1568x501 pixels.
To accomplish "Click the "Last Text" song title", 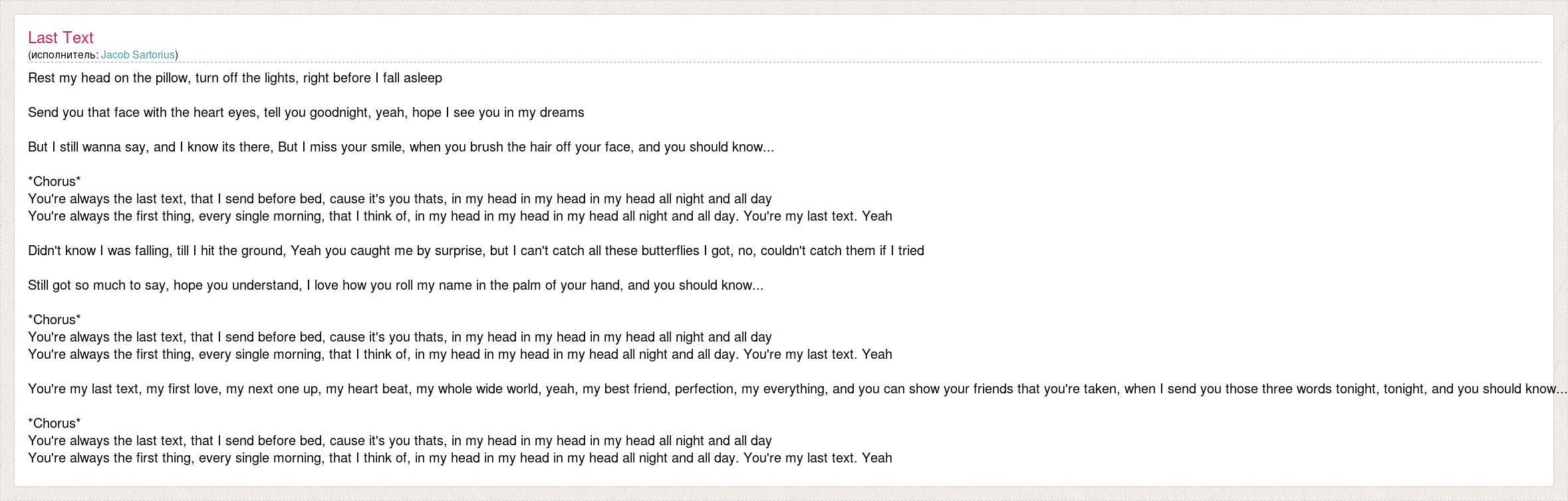I will tap(61, 38).
